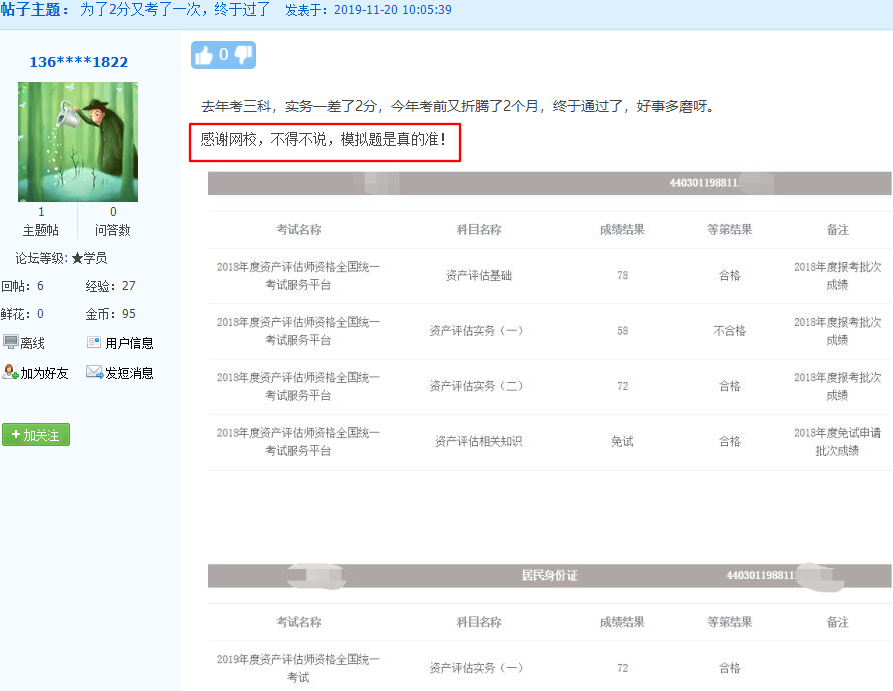Click the username 136****1822
Image resolution: width=893 pixels, height=691 pixels.
point(77,61)
